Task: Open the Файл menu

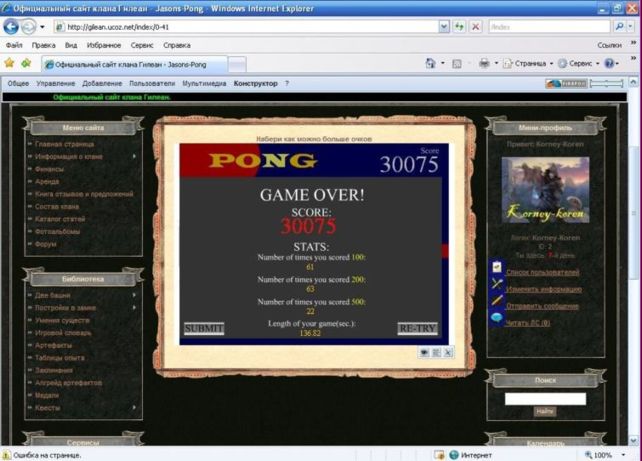Action: coord(14,45)
